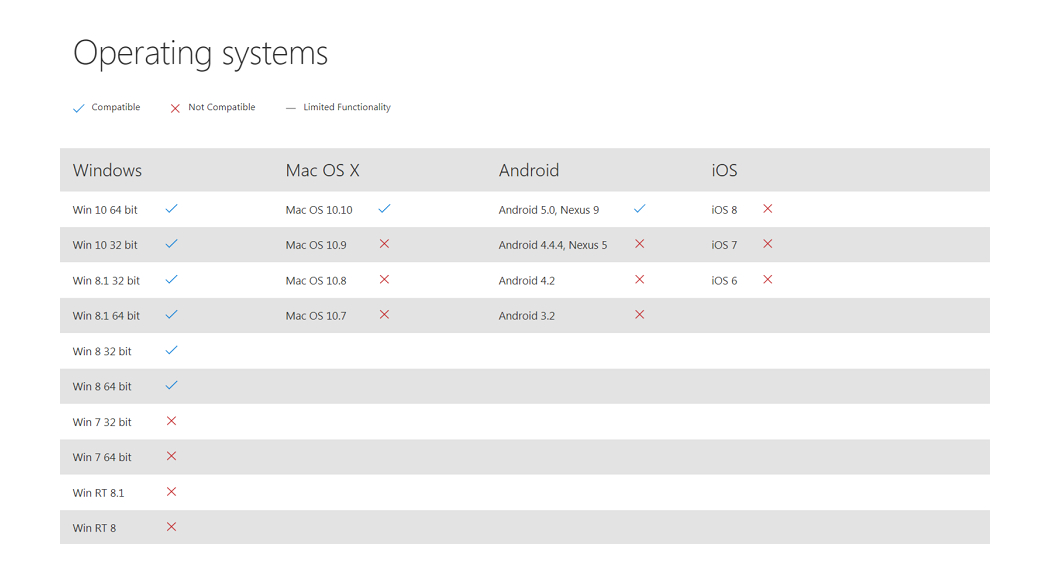This screenshot has width=1050, height=572.
Task: Click the 'iOS 8' text
Action: pyautogui.click(x=725, y=210)
